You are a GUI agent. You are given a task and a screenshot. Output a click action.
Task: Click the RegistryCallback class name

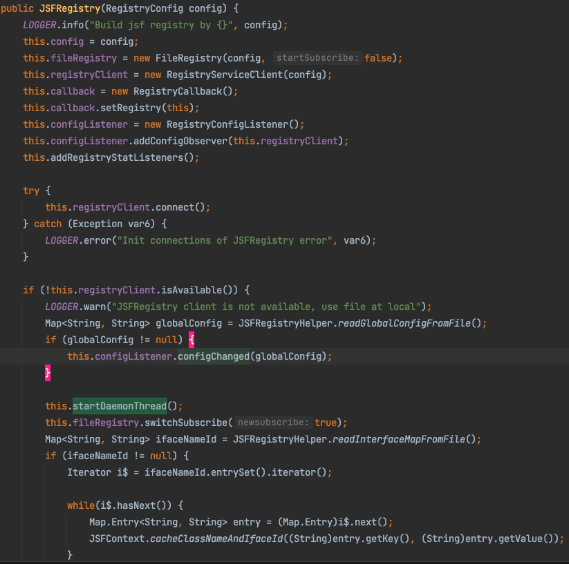coord(177,91)
